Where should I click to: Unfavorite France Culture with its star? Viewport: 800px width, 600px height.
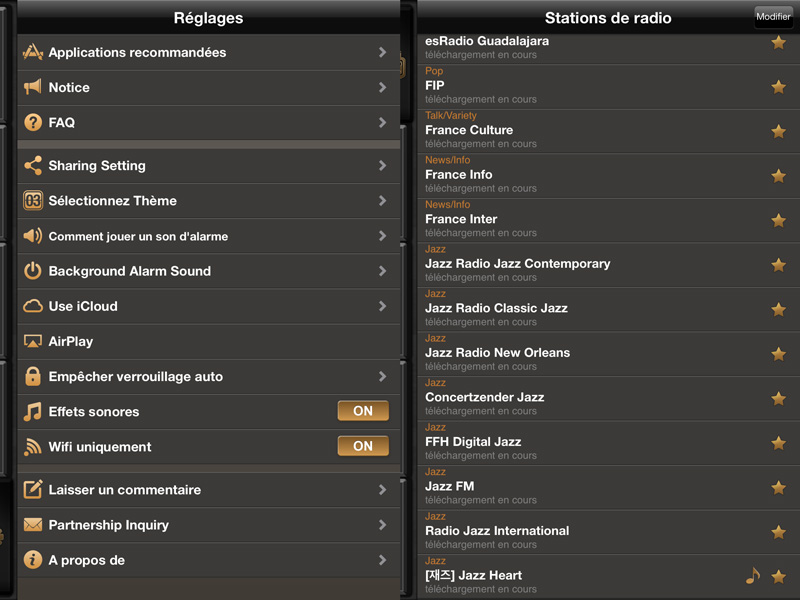[x=778, y=131]
